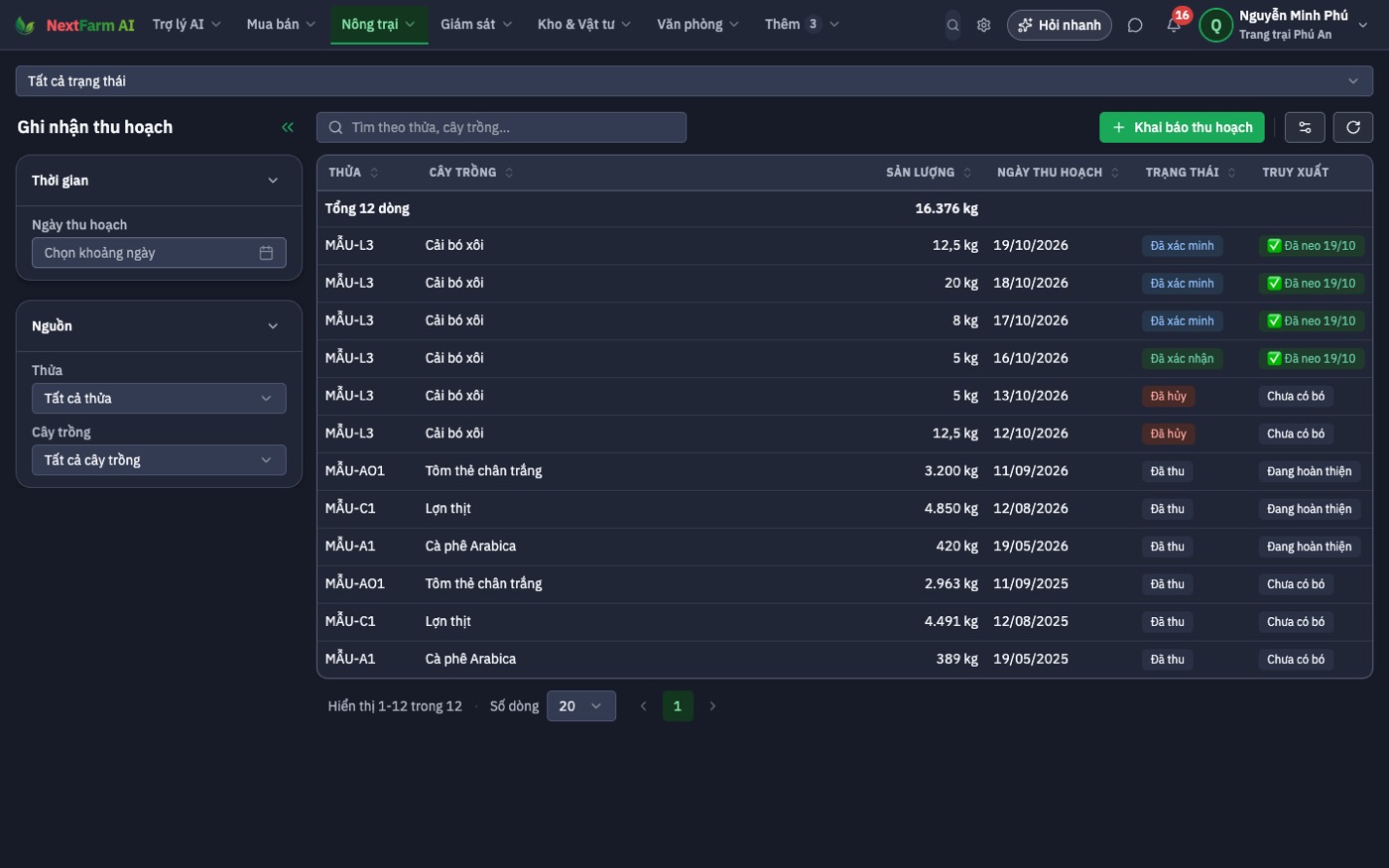Click the user avatar circle Q

point(1215,25)
